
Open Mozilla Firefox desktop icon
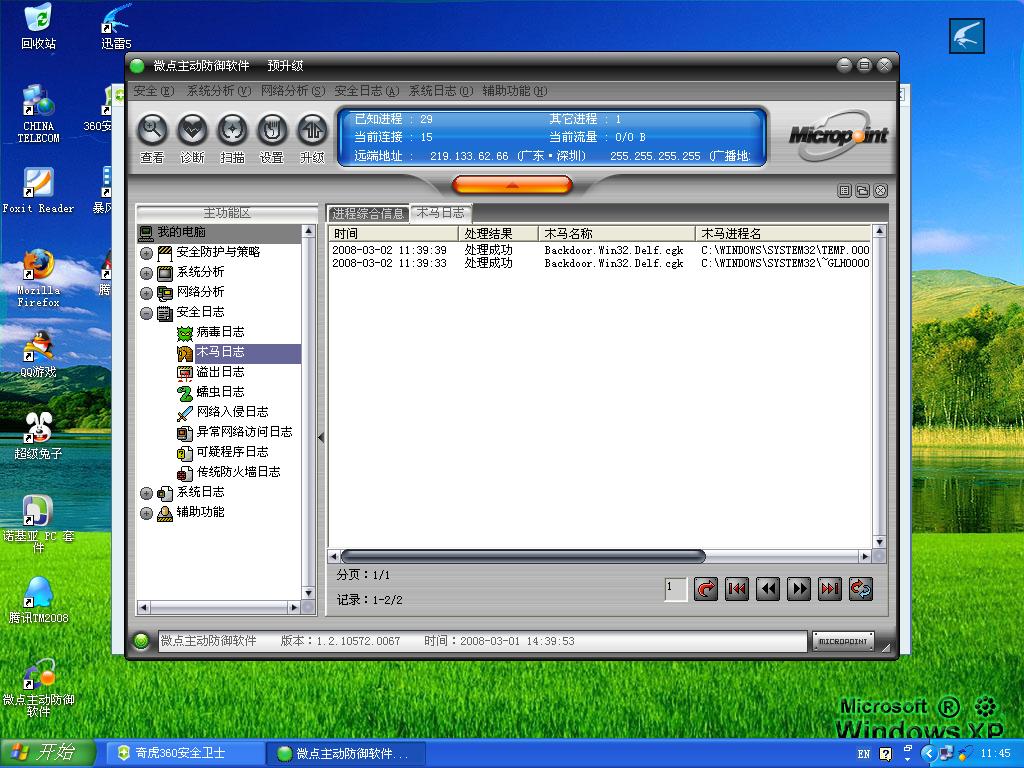[x=38, y=278]
